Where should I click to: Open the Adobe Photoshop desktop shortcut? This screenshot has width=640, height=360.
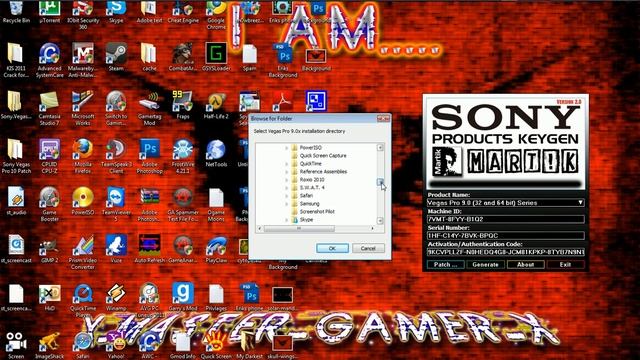149,156
